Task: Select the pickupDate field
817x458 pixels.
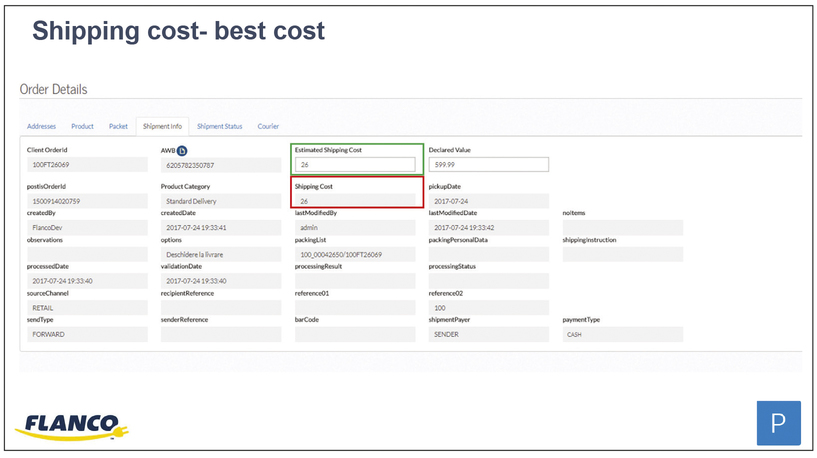Action: [x=488, y=201]
